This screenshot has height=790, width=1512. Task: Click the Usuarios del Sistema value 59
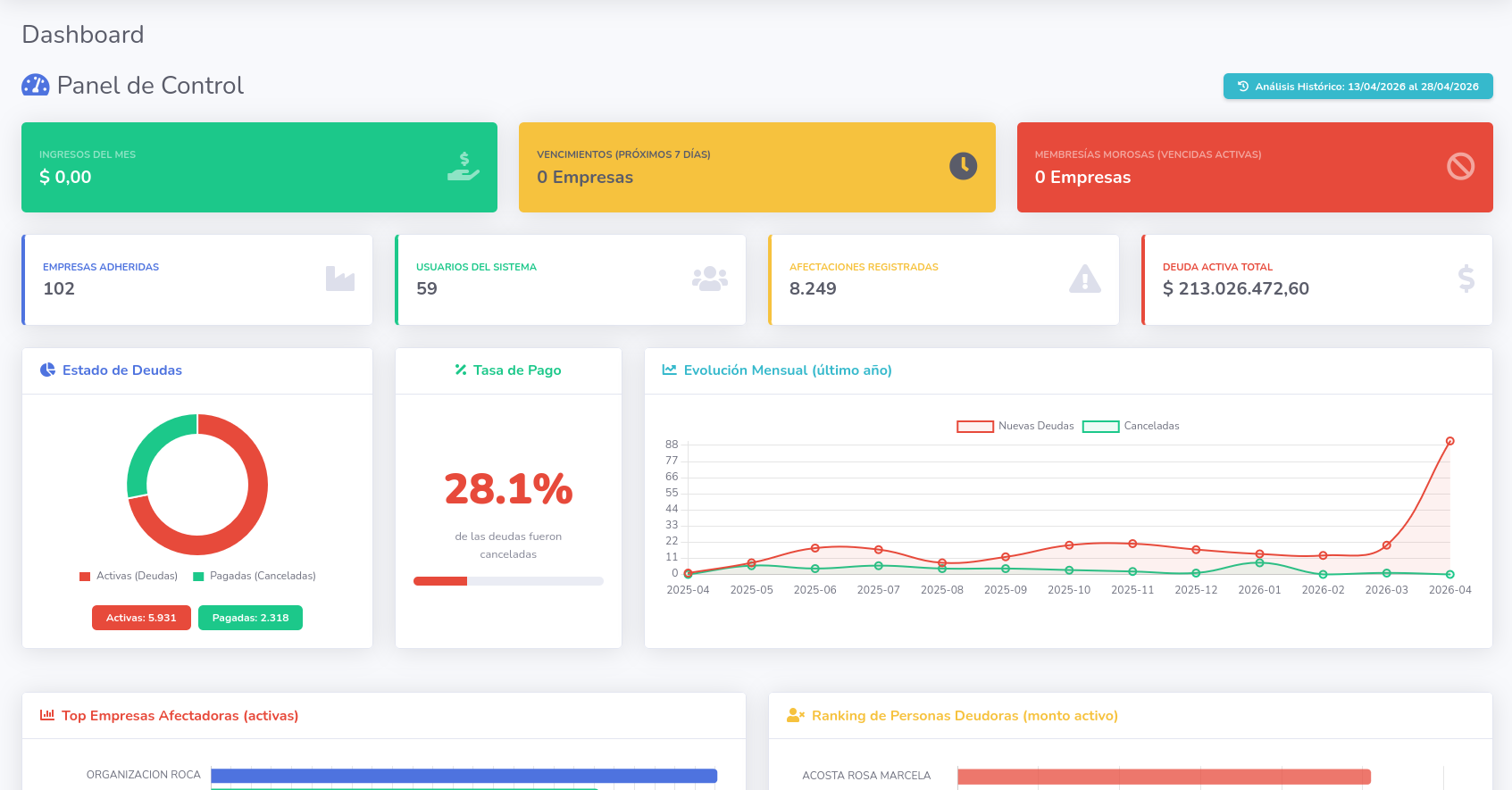[427, 288]
